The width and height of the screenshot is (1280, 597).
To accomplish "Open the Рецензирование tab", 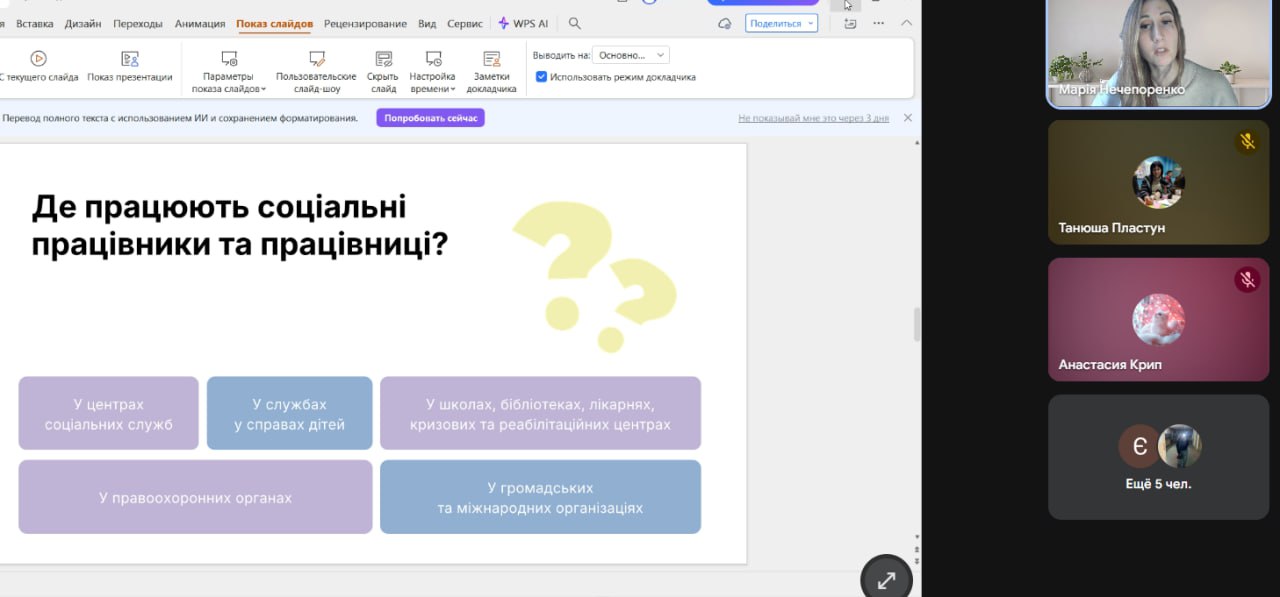I will pyautogui.click(x=365, y=23).
